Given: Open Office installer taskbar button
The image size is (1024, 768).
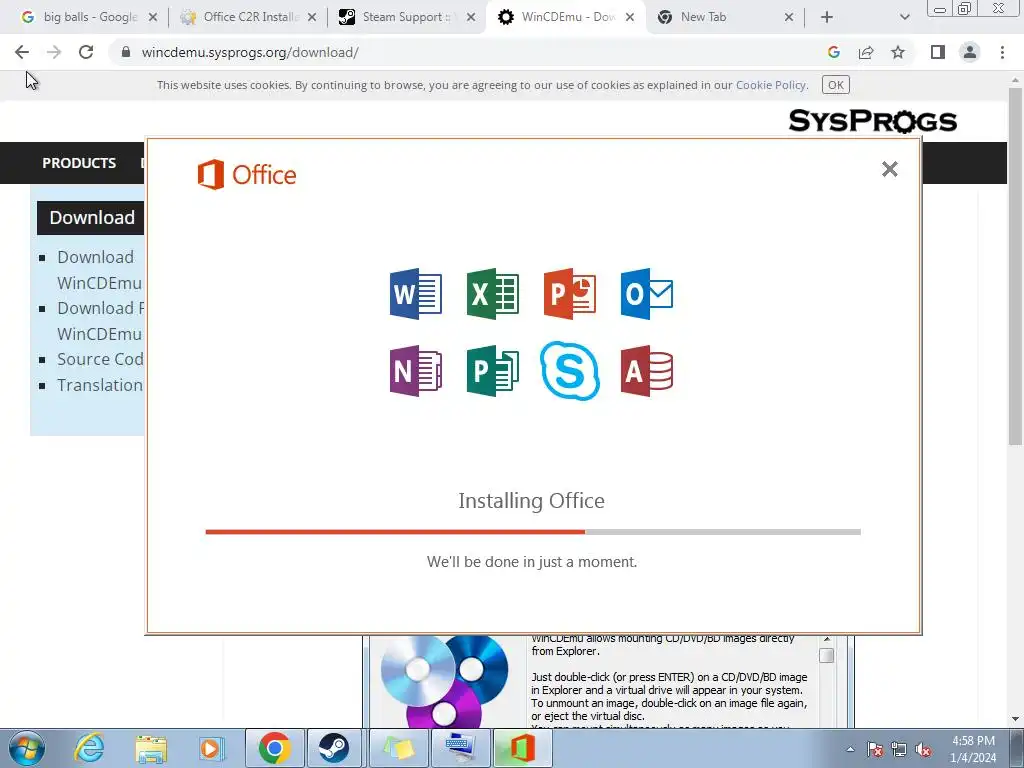Looking at the screenshot, I should point(522,748).
